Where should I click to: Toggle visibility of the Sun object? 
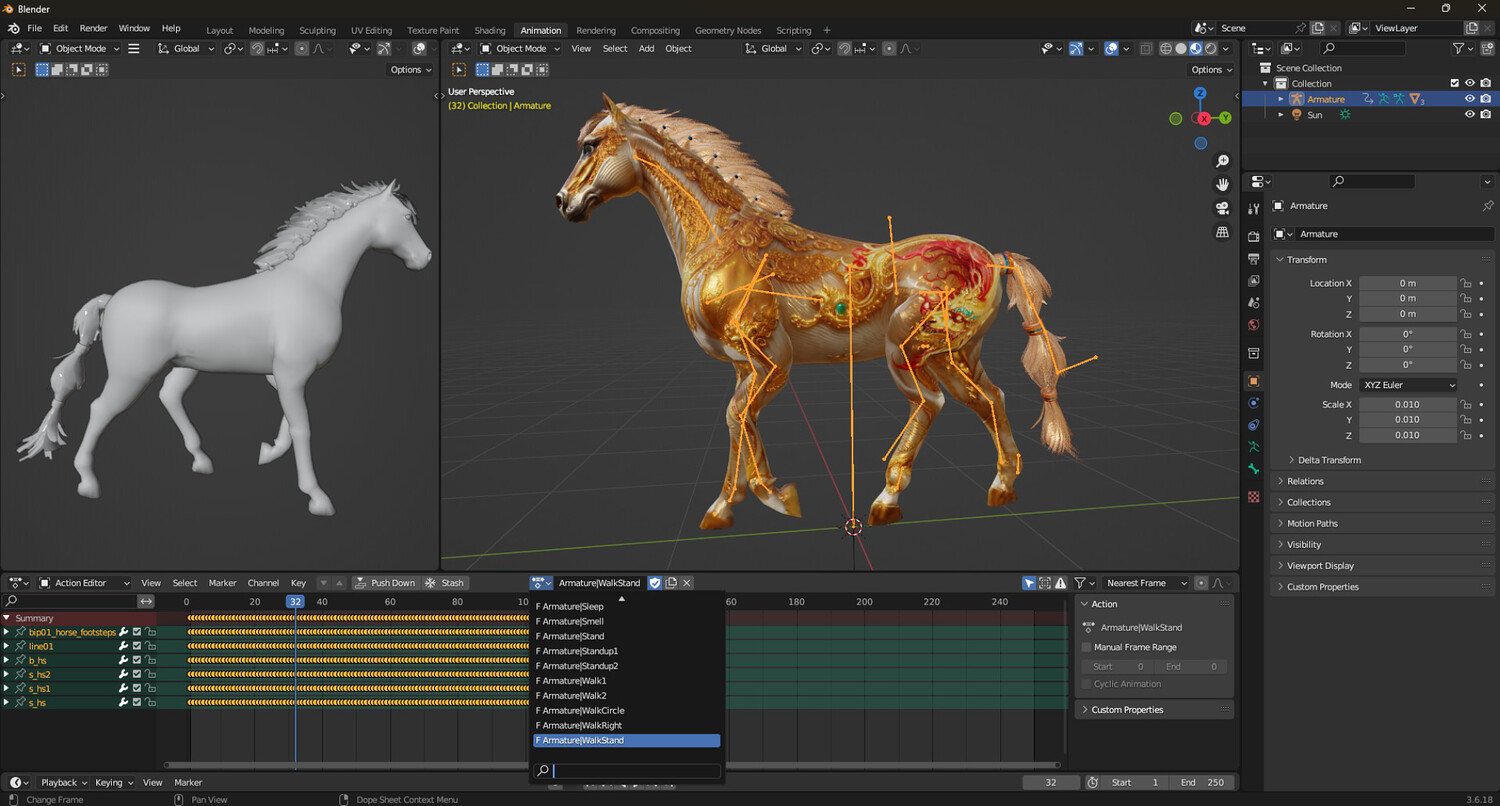tap(1470, 115)
